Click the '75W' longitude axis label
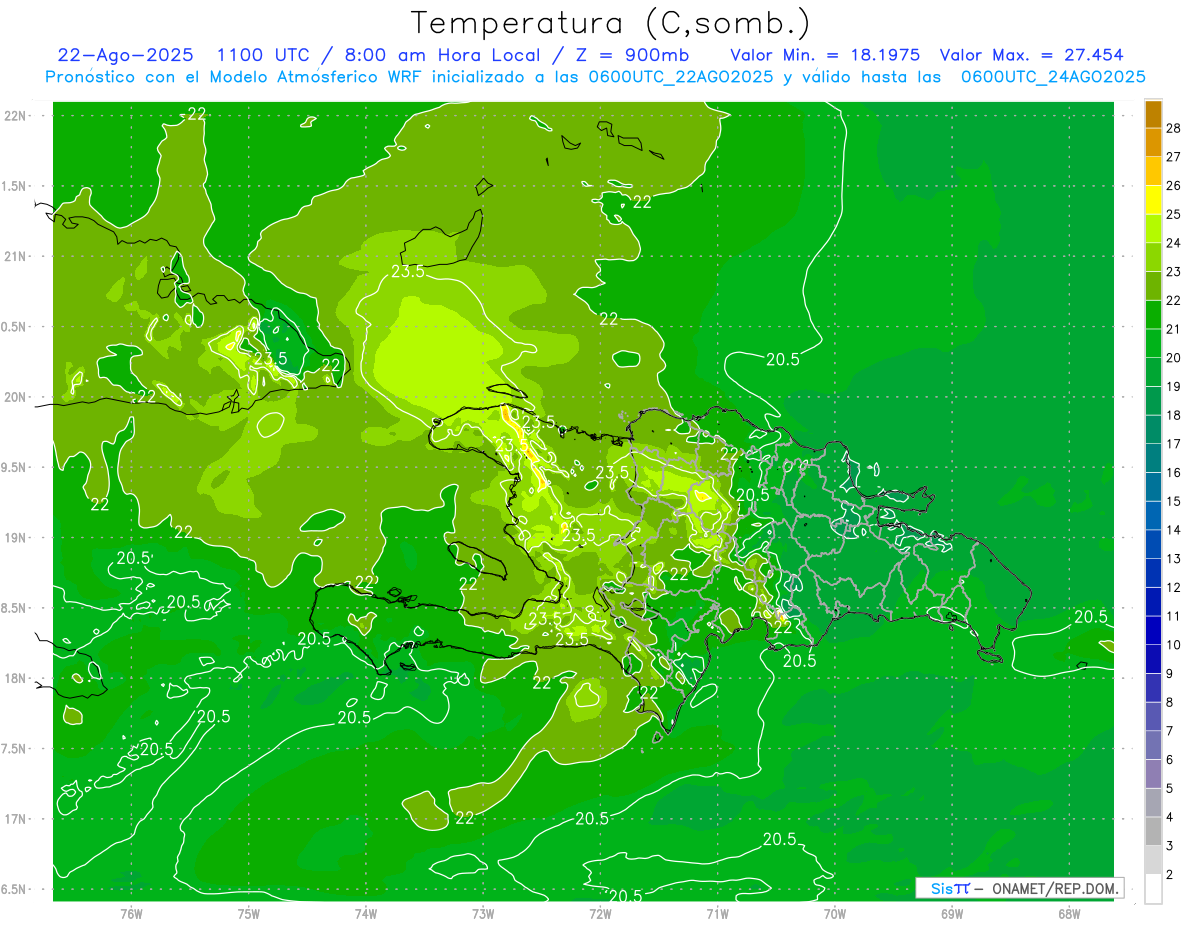Viewport: 1200px width, 927px height. (249, 914)
